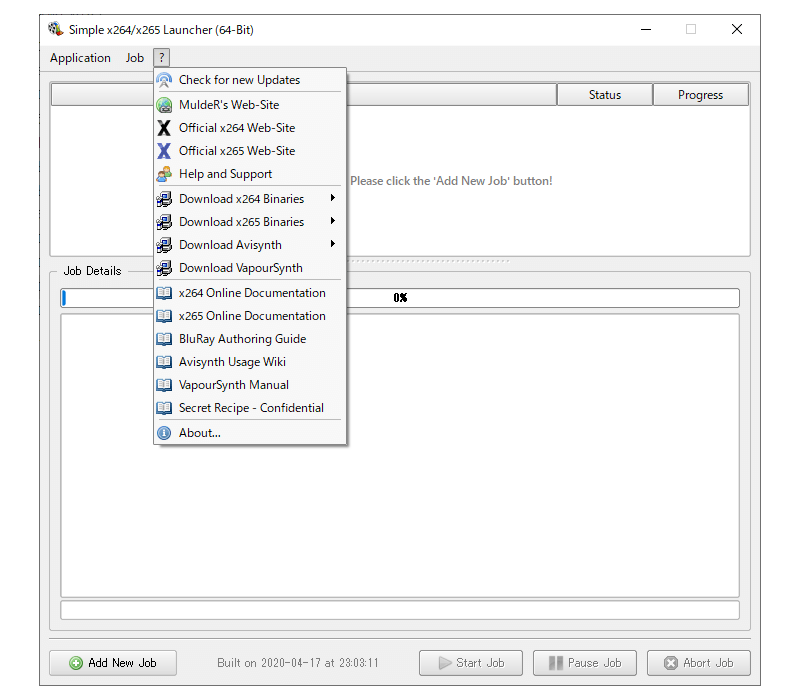The image size is (800, 700).
Task: Click the green plus icon on Add New Job
Action: click(76, 663)
